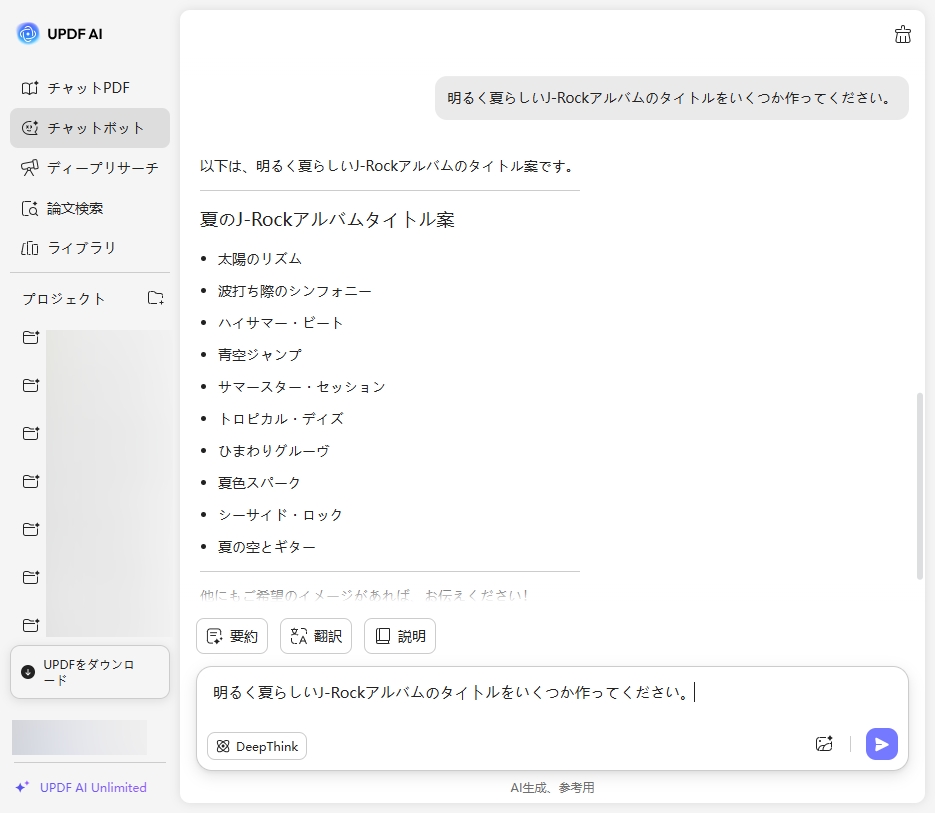Send the message with the arrow button
The height and width of the screenshot is (813, 935).
coord(881,744)
